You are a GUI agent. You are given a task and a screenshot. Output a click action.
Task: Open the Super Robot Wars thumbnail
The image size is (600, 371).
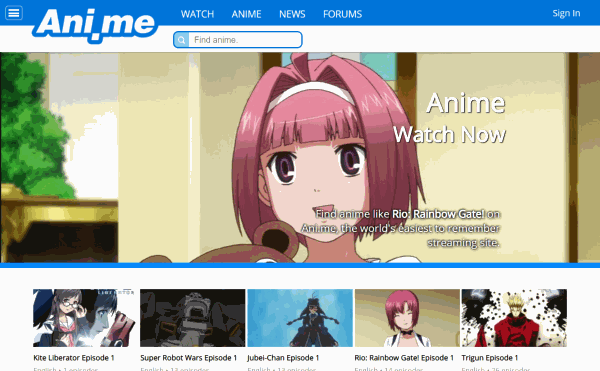pyautogui.click(x=192, y=318)
